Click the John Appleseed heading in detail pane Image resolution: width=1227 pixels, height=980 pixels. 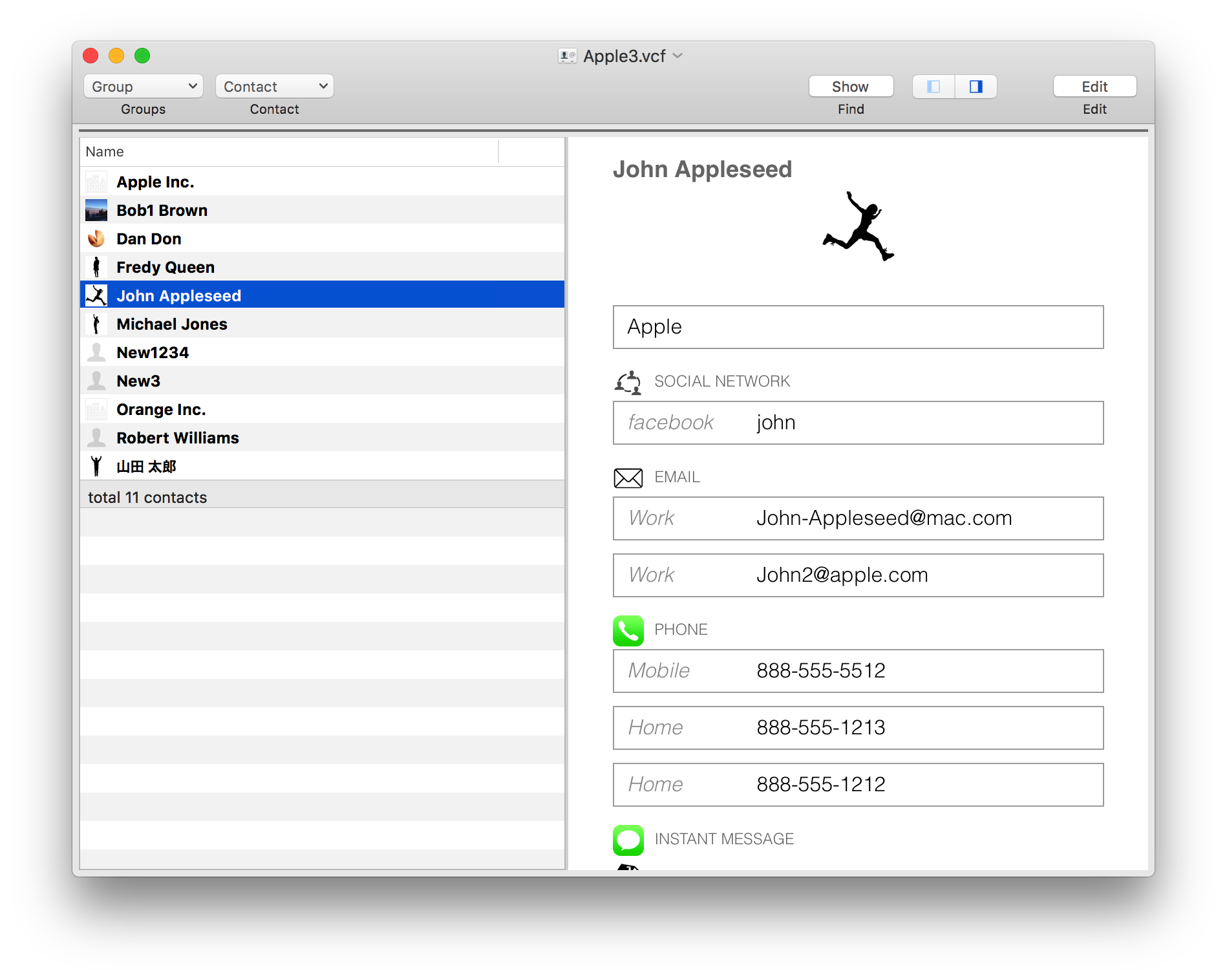click(702, 169)
